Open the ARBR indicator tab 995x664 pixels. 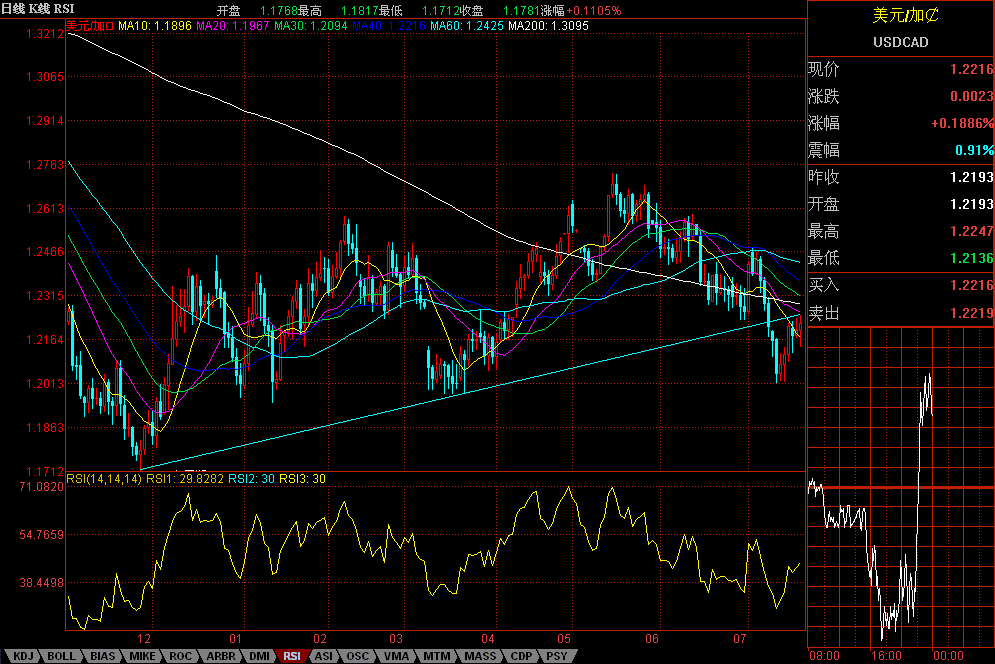coord(220,656)
